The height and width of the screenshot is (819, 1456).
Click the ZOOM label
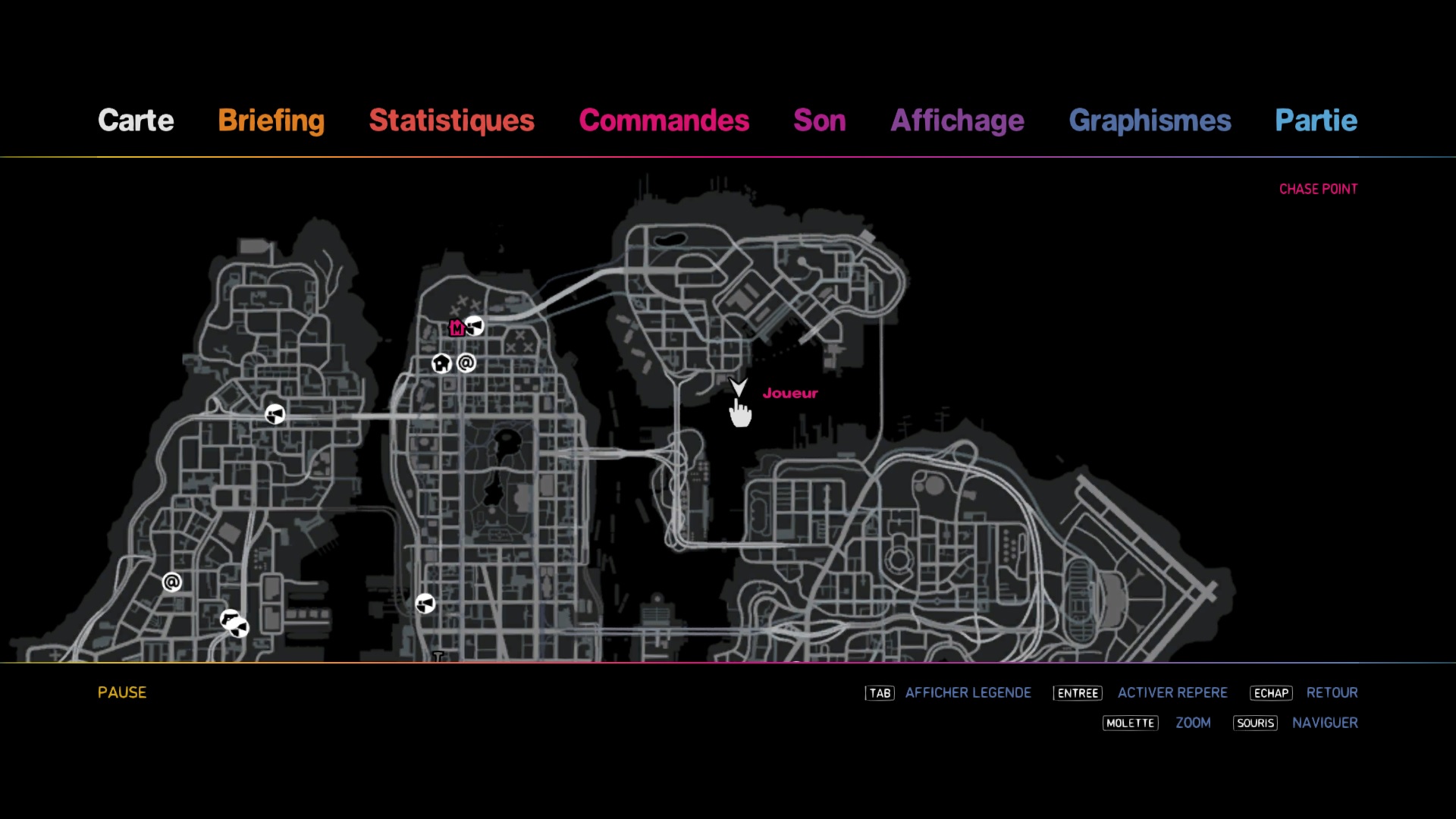pos(1194,723)
